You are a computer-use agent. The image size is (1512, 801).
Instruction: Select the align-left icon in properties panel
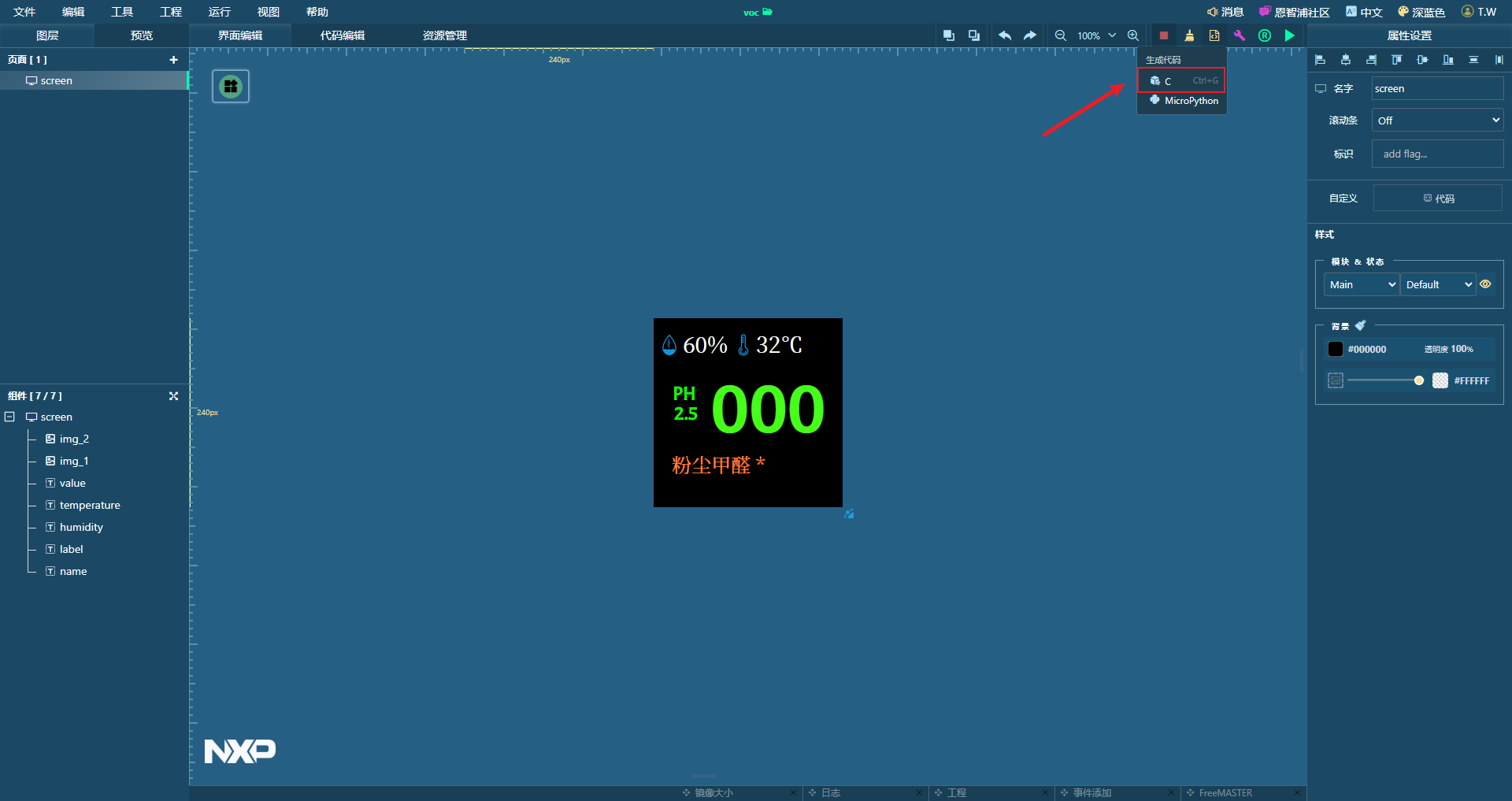1320,60
